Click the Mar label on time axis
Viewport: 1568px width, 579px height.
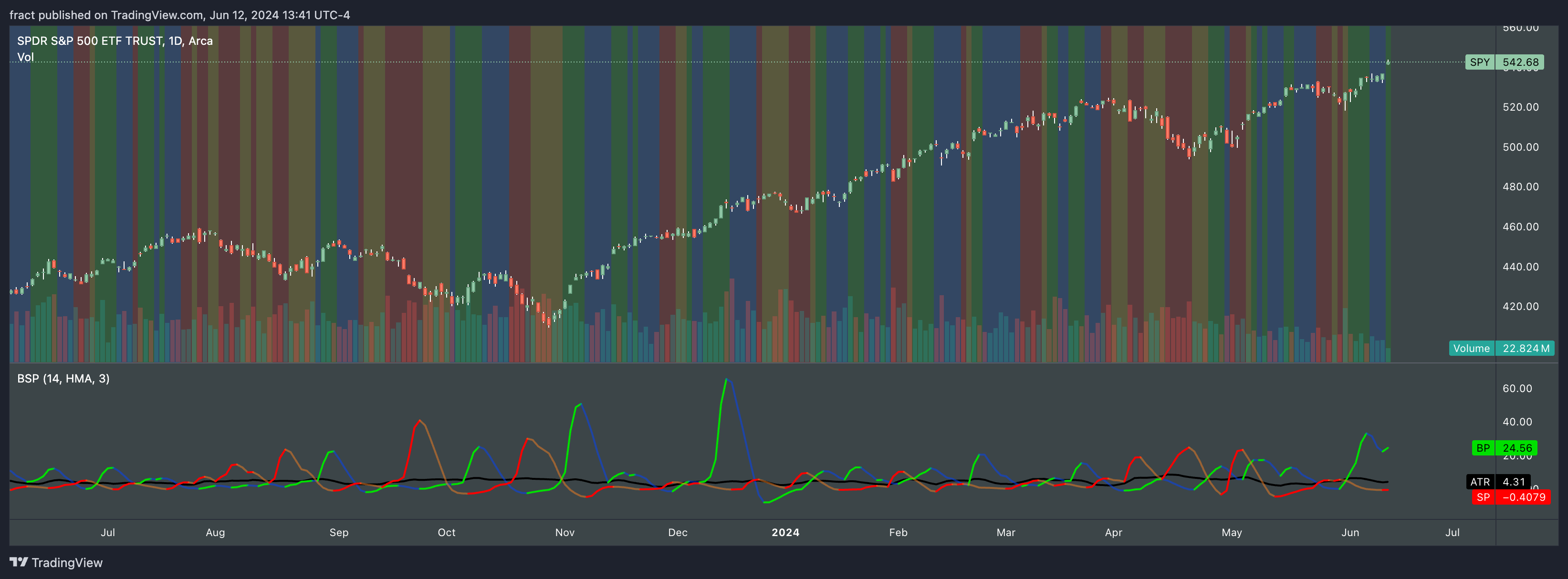(1005, 533)
